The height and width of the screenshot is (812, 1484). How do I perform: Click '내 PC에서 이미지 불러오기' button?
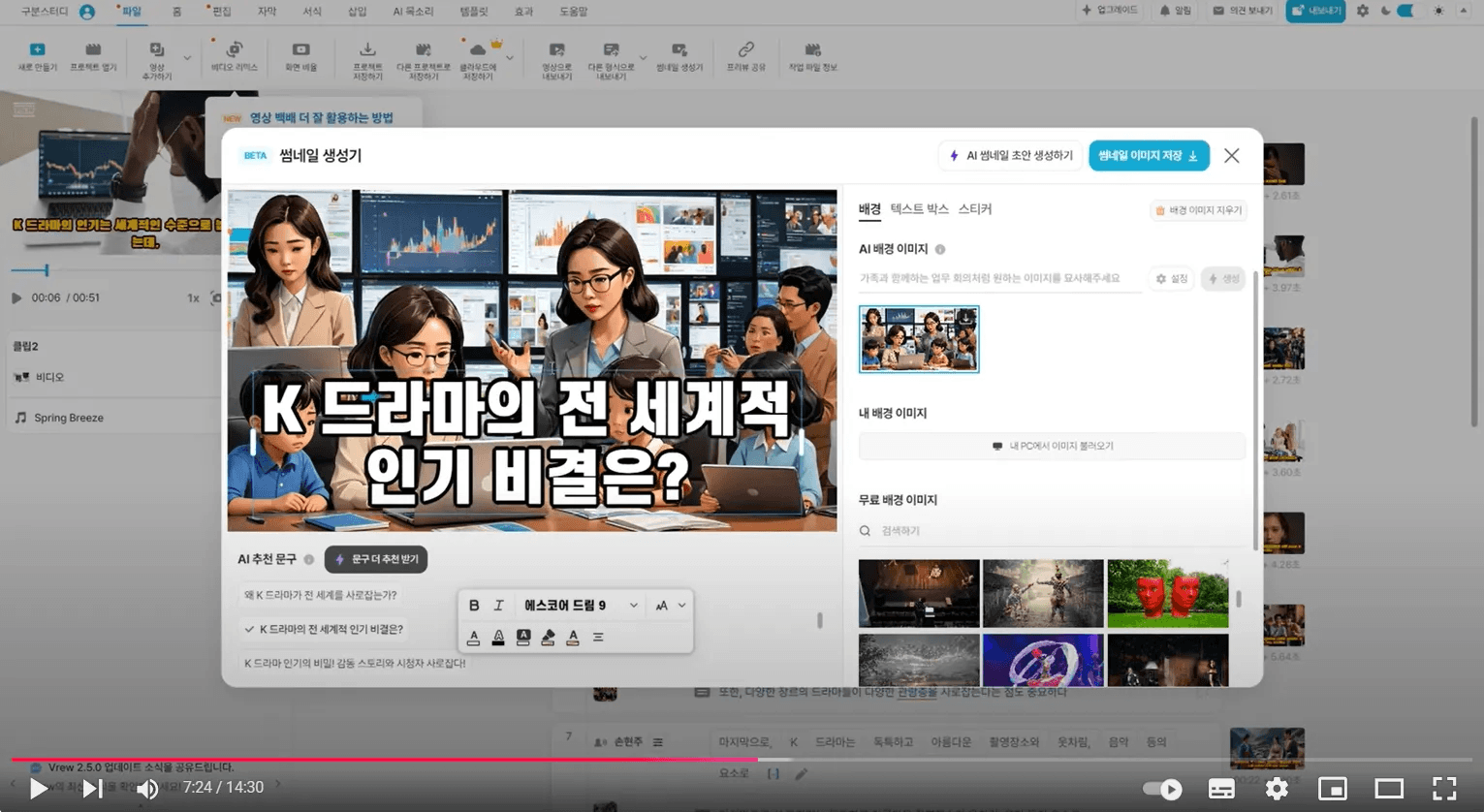1052,445
